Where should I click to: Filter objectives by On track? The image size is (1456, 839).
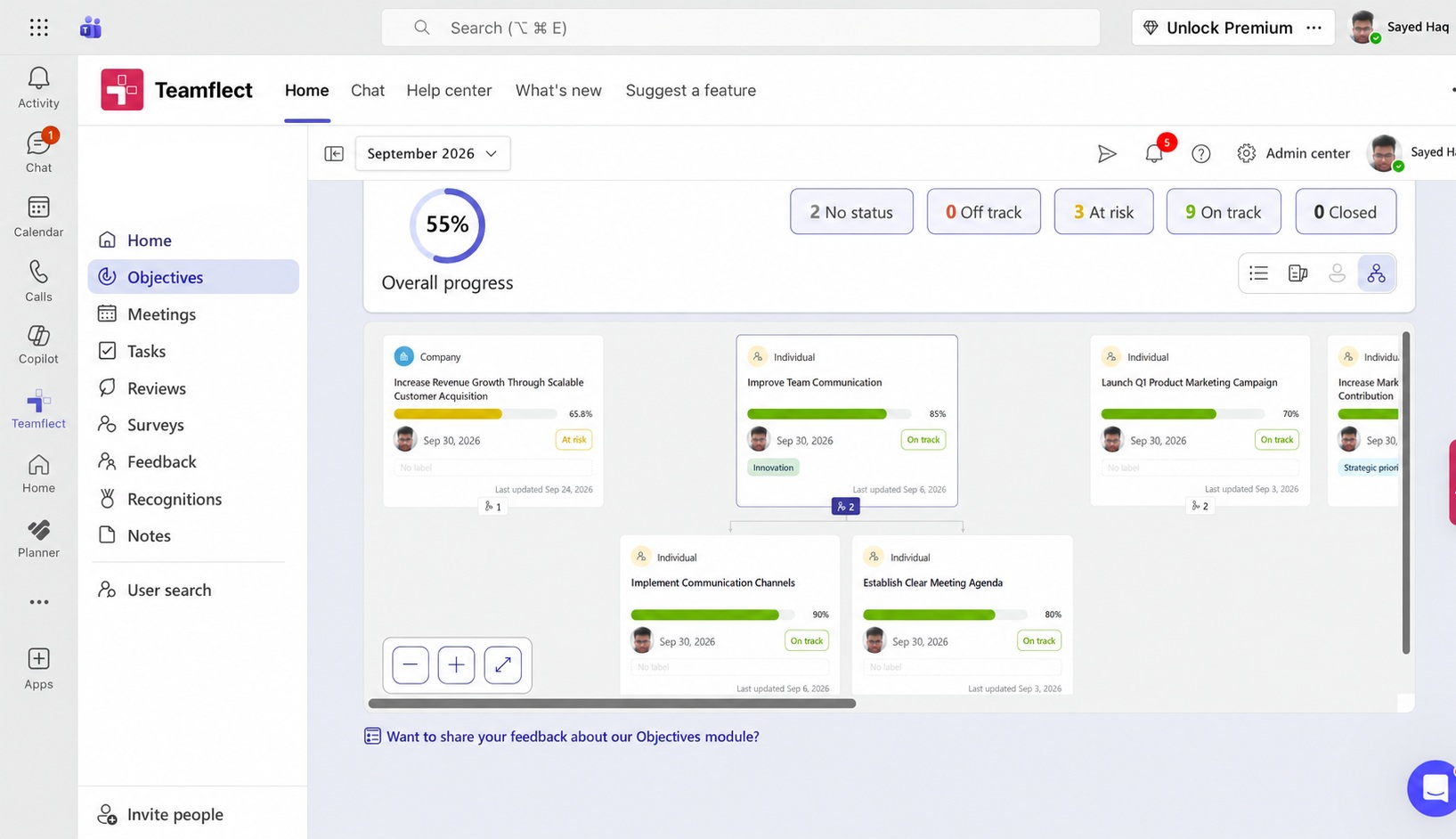coord(1224,212)
